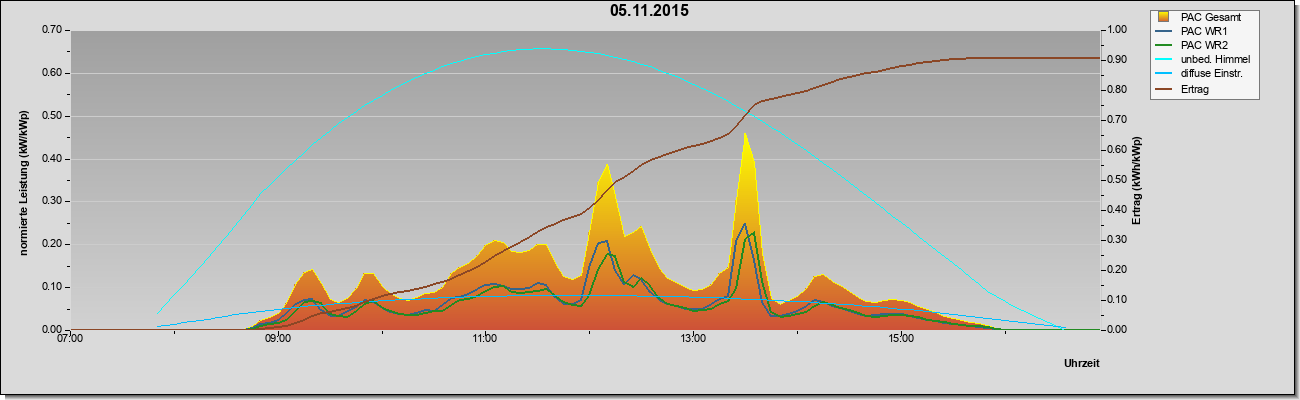Screen dimensions: 1300x400
Task: Click the Uhrzeit axis title
Action: 1082,365
